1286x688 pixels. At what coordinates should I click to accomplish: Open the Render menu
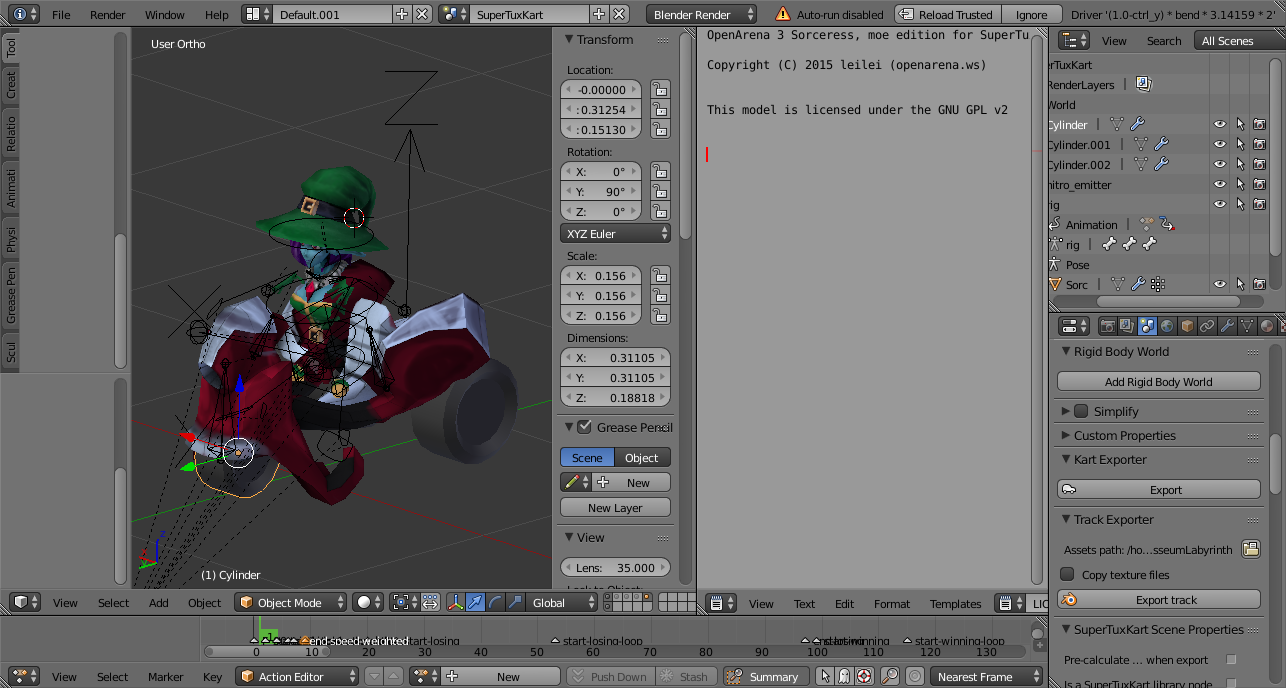[108, 15]
